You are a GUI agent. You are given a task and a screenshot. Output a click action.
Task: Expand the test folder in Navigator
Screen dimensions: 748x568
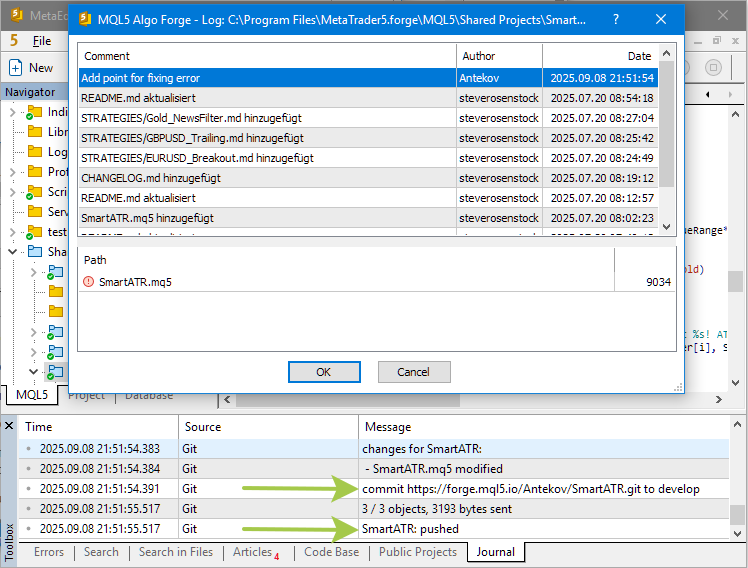(x=12, y=232)
